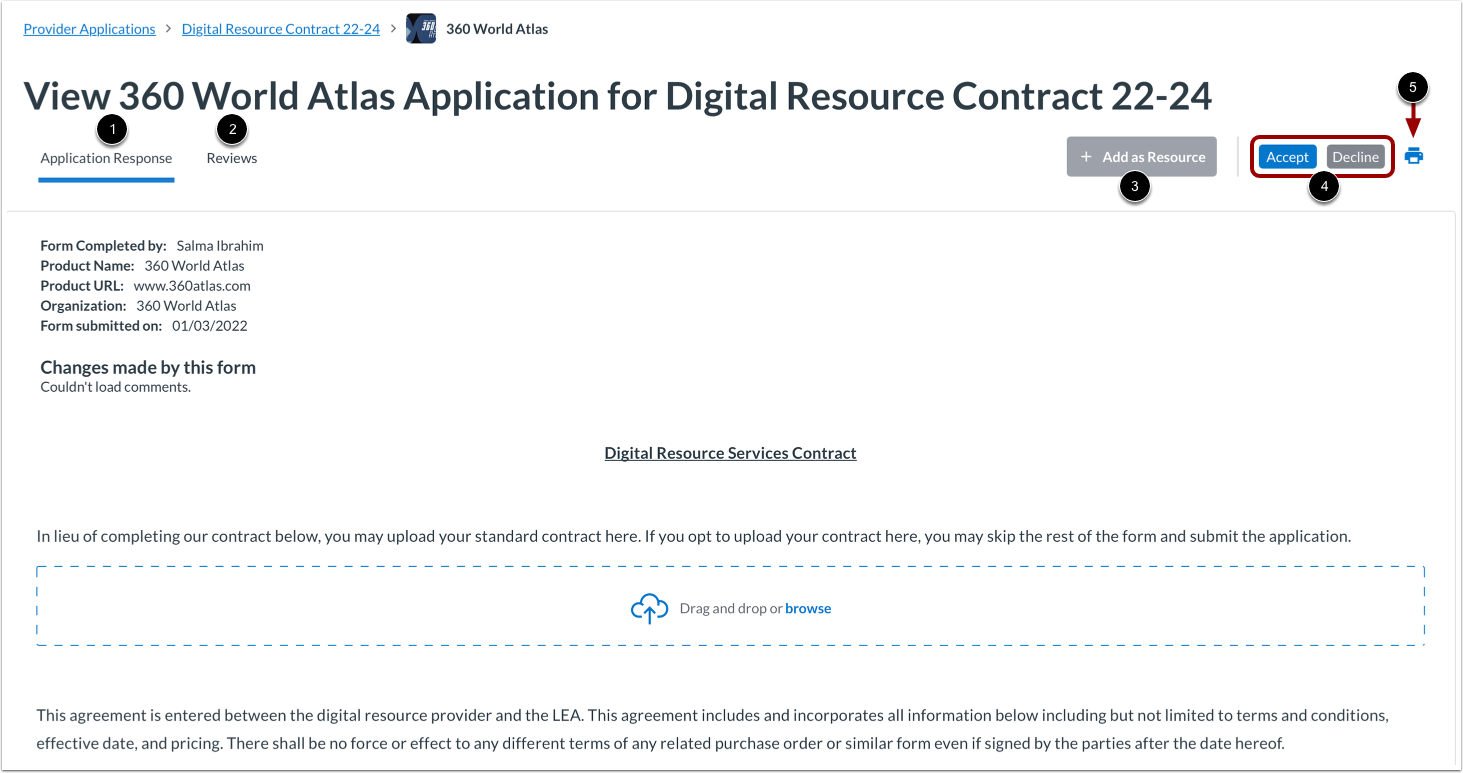Open the Application Response tab

106,157
